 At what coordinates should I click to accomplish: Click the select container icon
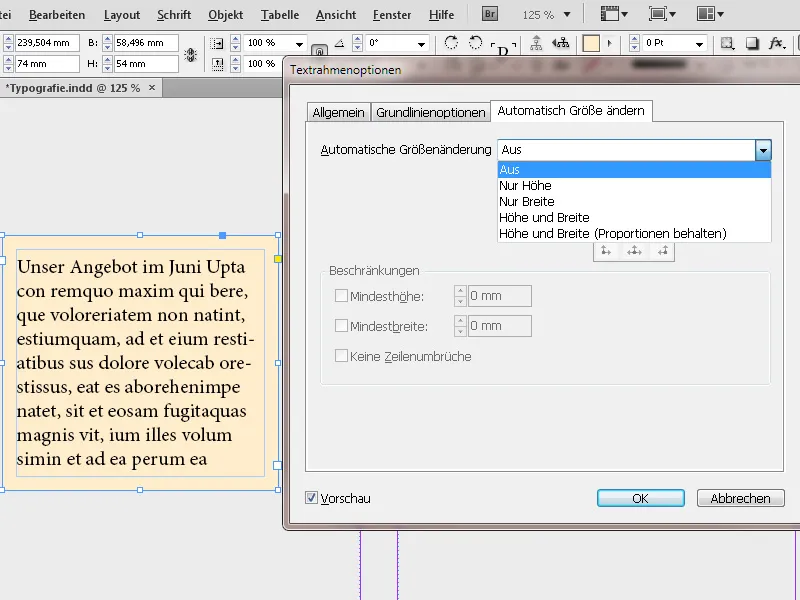536,43
